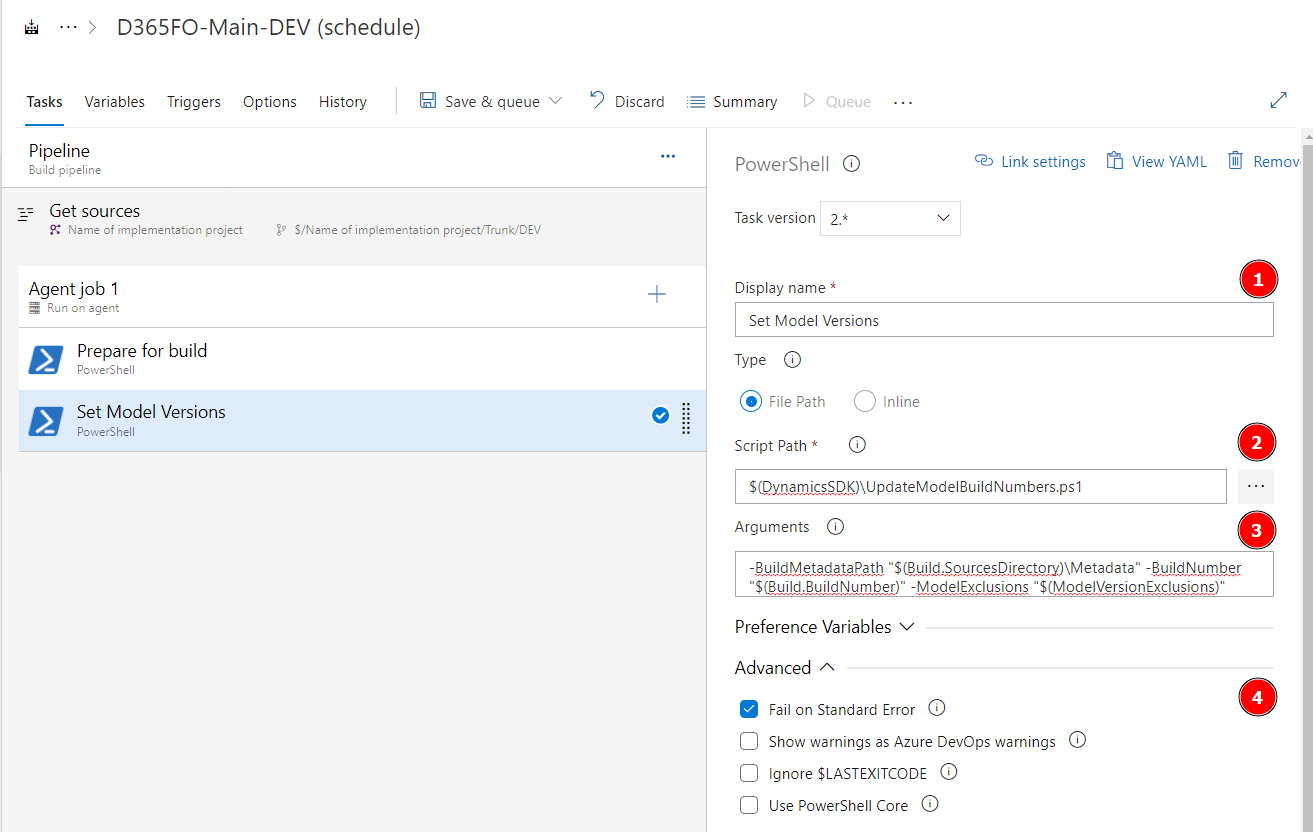The width and height of the screenshot is (1313, 832).
Task: Click the fullscreen expand arrows icon
Action: tap(1278, 100)
